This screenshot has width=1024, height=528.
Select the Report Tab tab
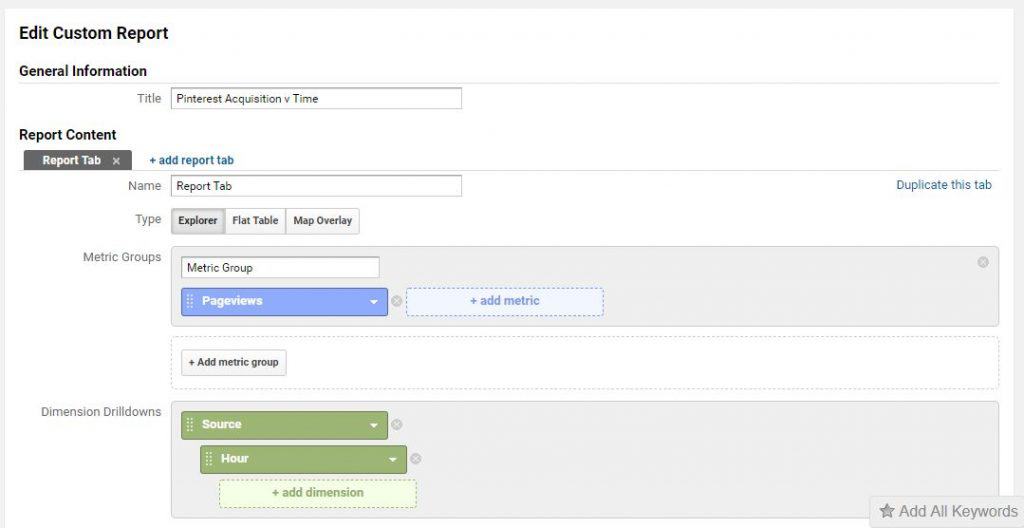tap(71, 161)
